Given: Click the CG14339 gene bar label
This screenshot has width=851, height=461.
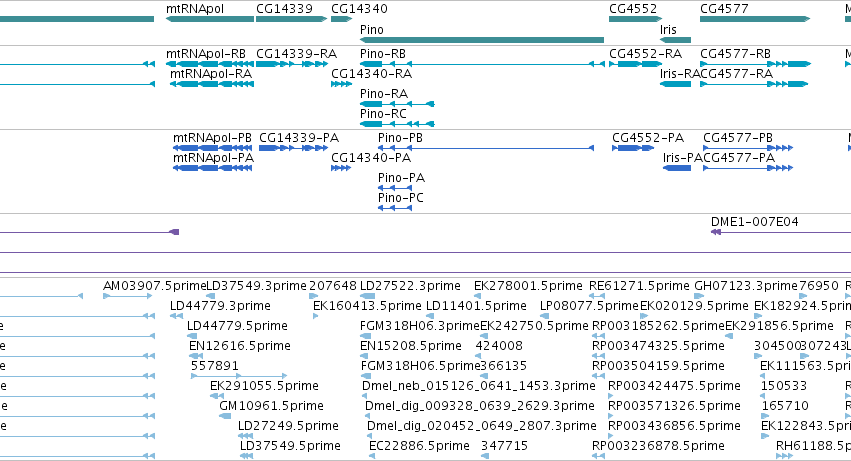Looking at the screenshot, I should (x=284, y=9).
